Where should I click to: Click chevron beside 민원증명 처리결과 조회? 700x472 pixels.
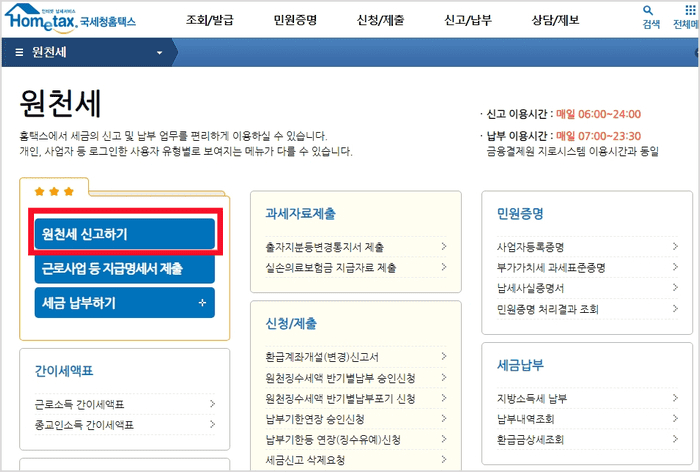pyautogui.click(x=675, y=309)
